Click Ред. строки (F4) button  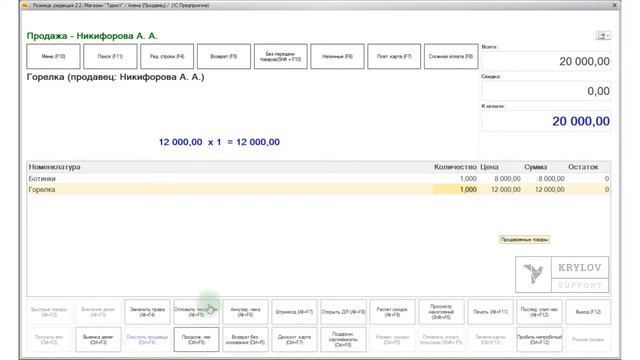[x=167, y=56]
